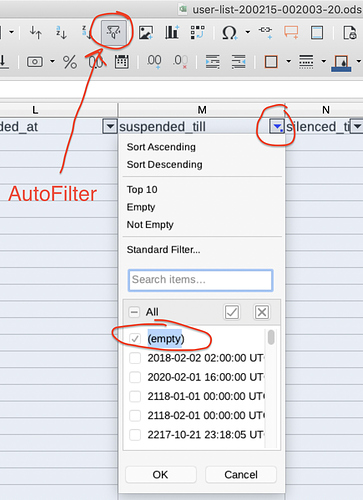Image resolution: width=363 pixels, height=500 pixels.
Task: Toggle the AutoFilter toolbar icon
Action: point(114,33)
